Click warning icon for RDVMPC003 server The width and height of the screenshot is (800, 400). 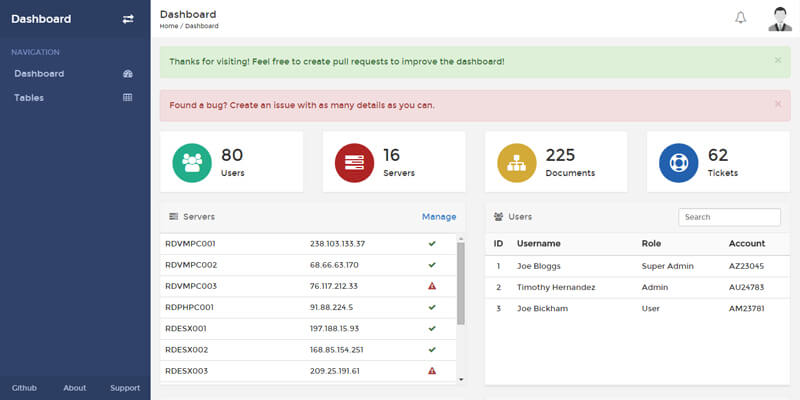coord(432,286)
